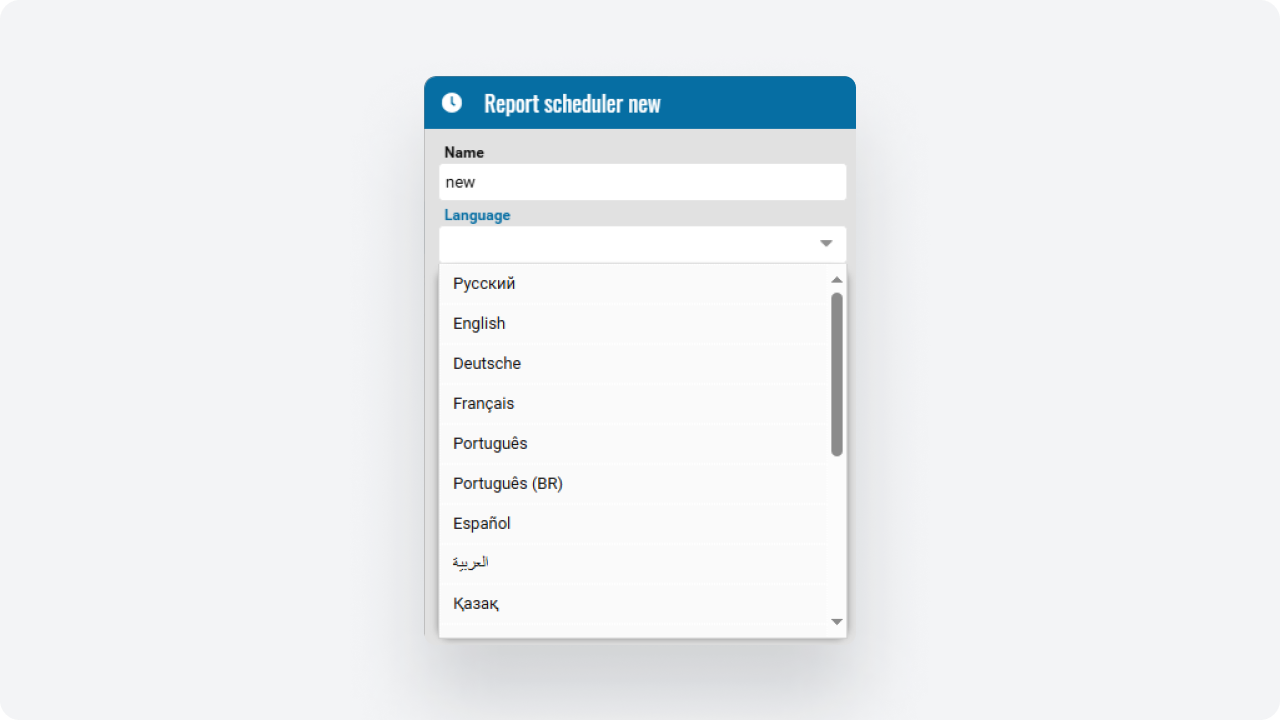Pick Español as the report language
This screenshot has width=1280, height=720.
tap(482, 524)
